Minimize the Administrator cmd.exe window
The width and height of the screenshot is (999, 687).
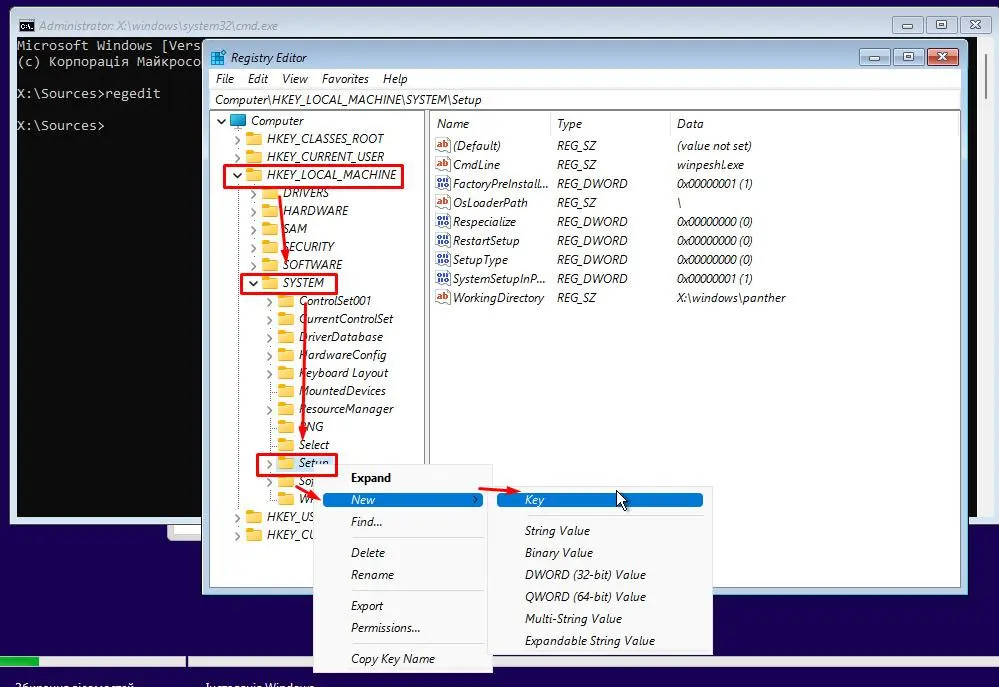click(x=907, y=25)
